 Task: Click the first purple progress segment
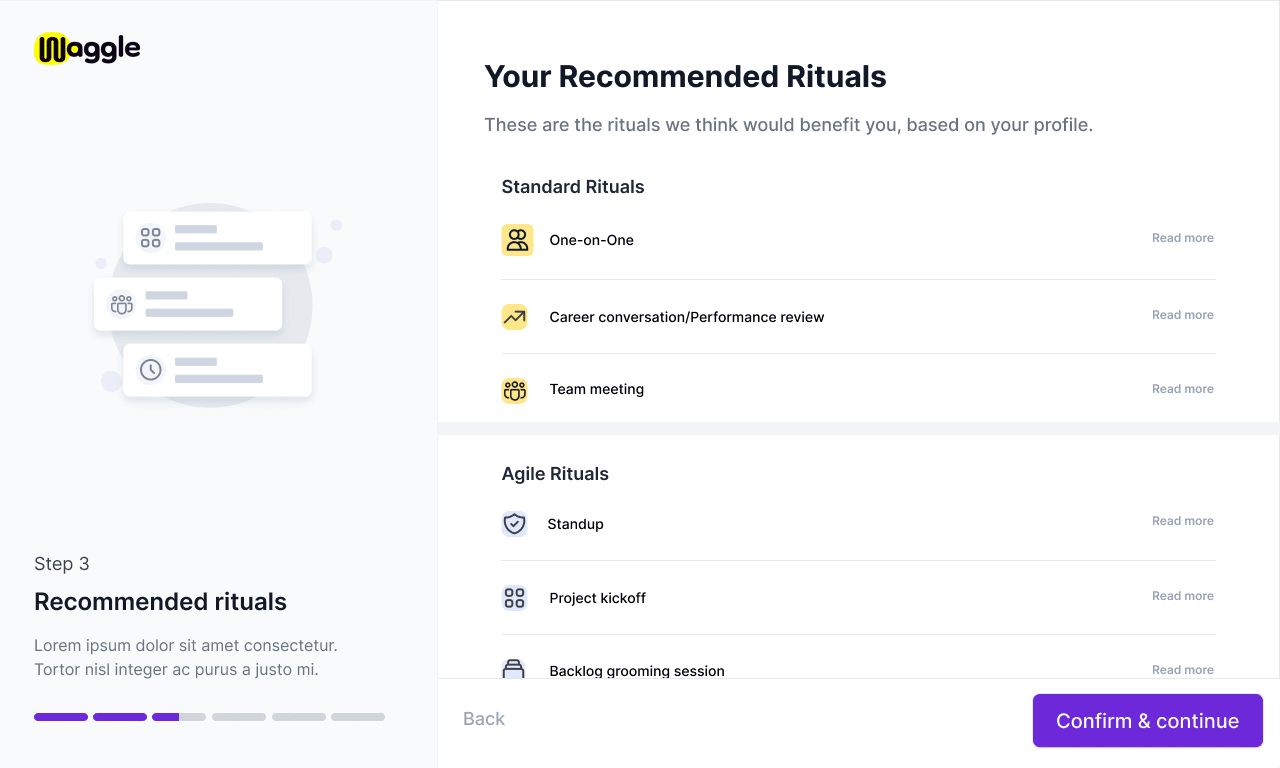61,717
